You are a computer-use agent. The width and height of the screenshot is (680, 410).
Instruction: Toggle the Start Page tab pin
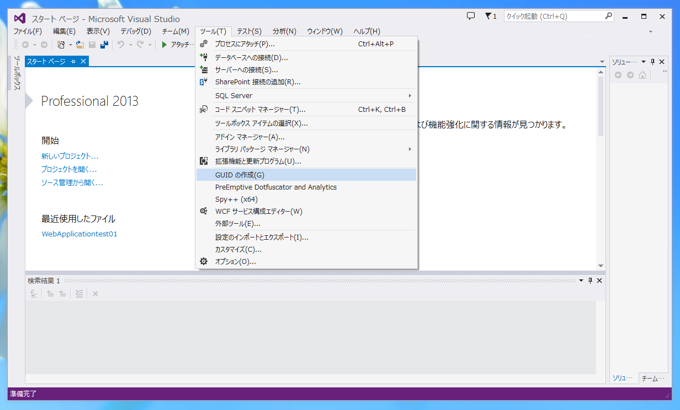(73, 62)
